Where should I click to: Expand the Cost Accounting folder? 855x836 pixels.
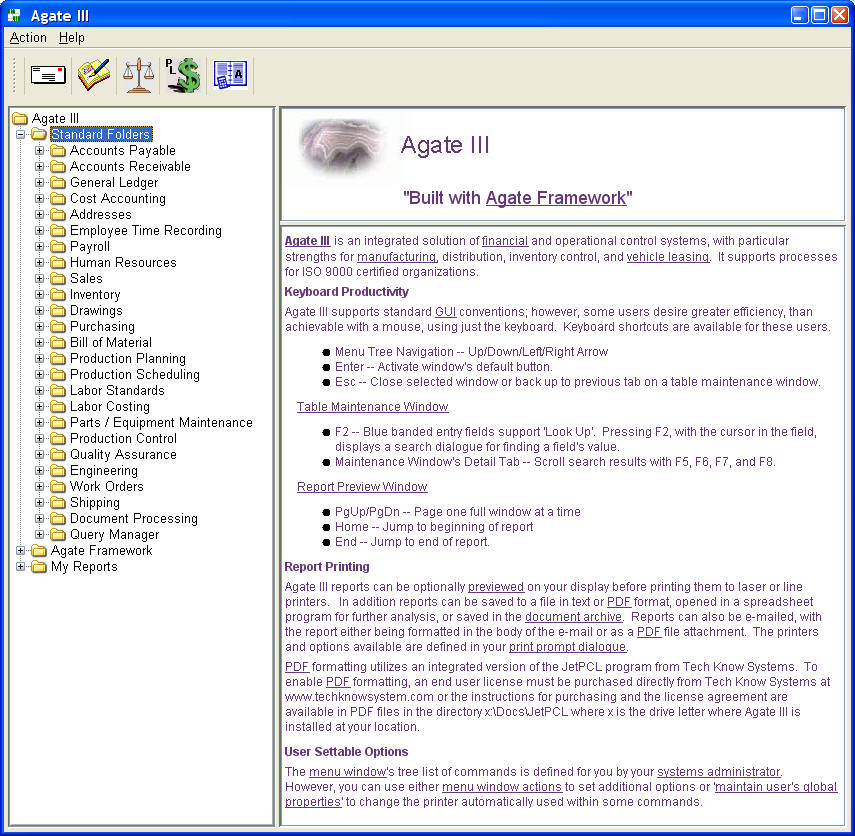click(39, 199)
